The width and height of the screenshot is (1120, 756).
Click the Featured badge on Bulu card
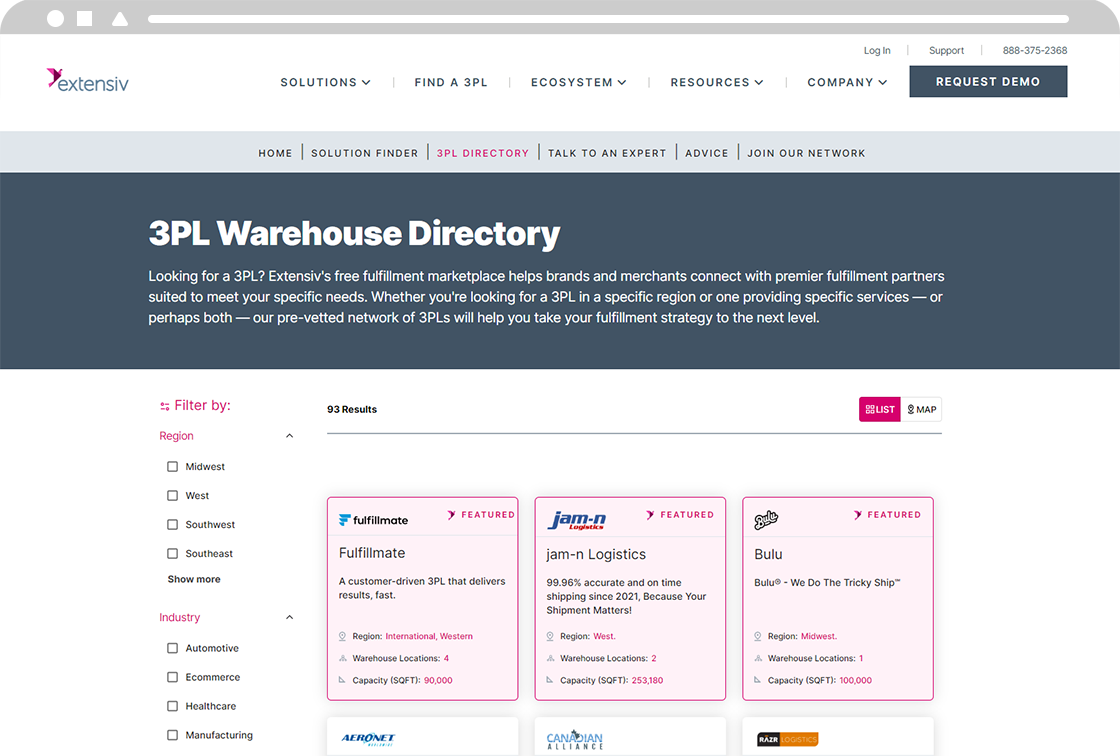click(887, 514)
